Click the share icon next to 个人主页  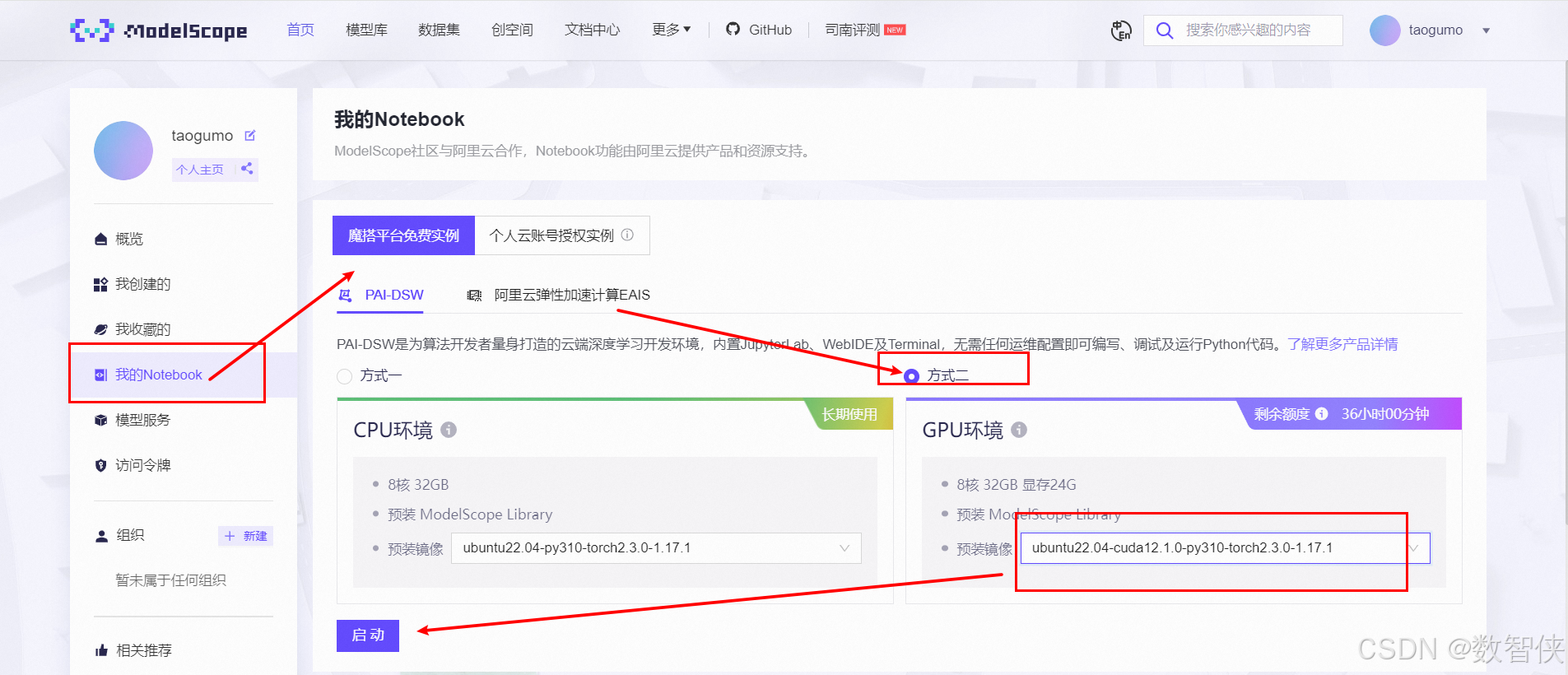(247, 169)
